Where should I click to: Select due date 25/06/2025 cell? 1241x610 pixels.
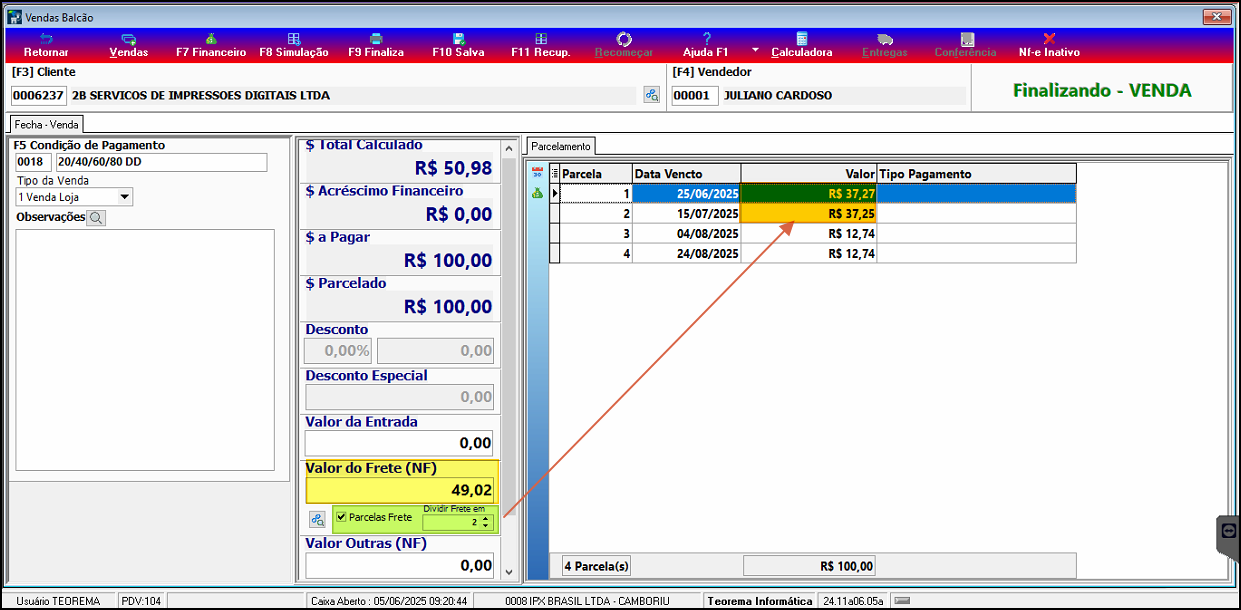(687, 194)
